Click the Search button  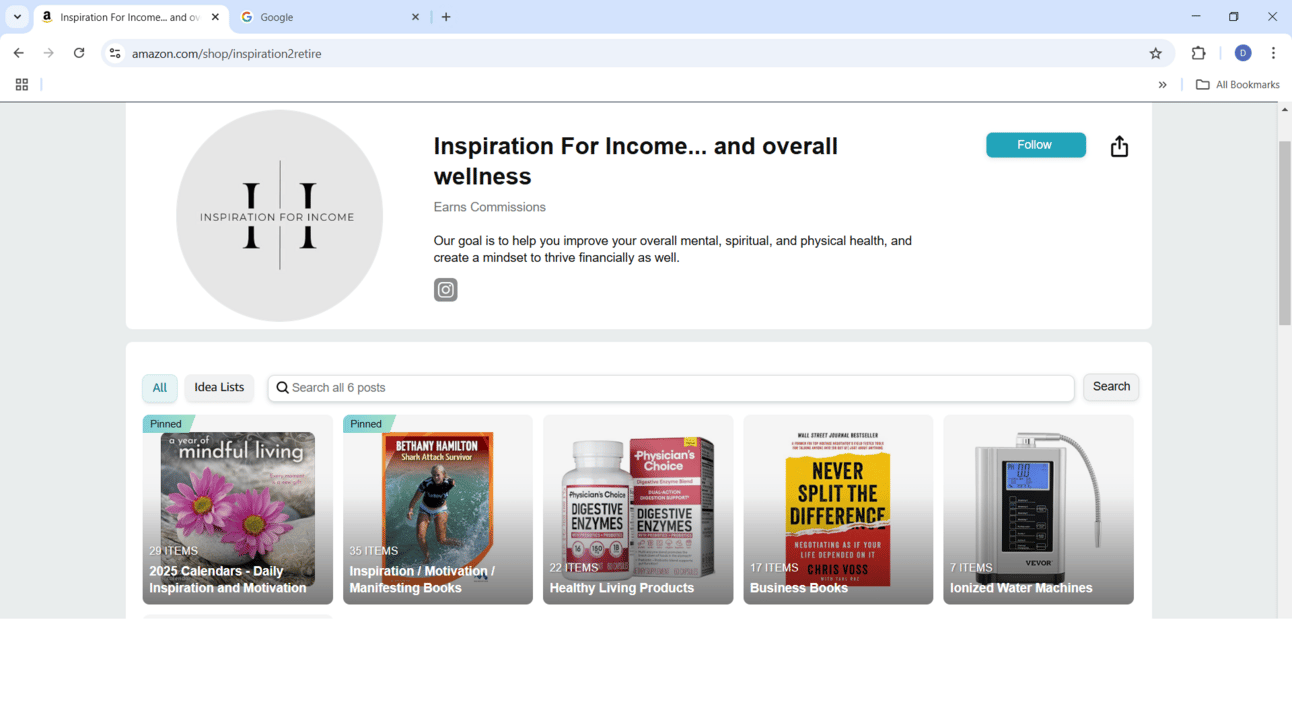[x=1111, y=387]
